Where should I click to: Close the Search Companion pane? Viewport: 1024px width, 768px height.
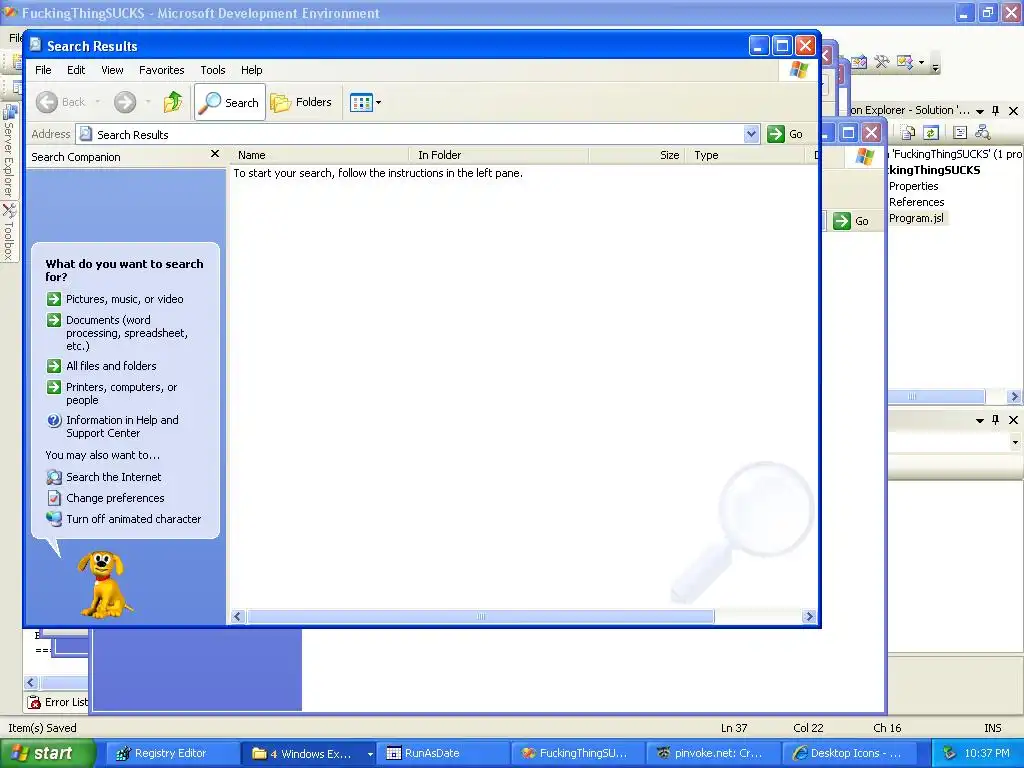215,154
